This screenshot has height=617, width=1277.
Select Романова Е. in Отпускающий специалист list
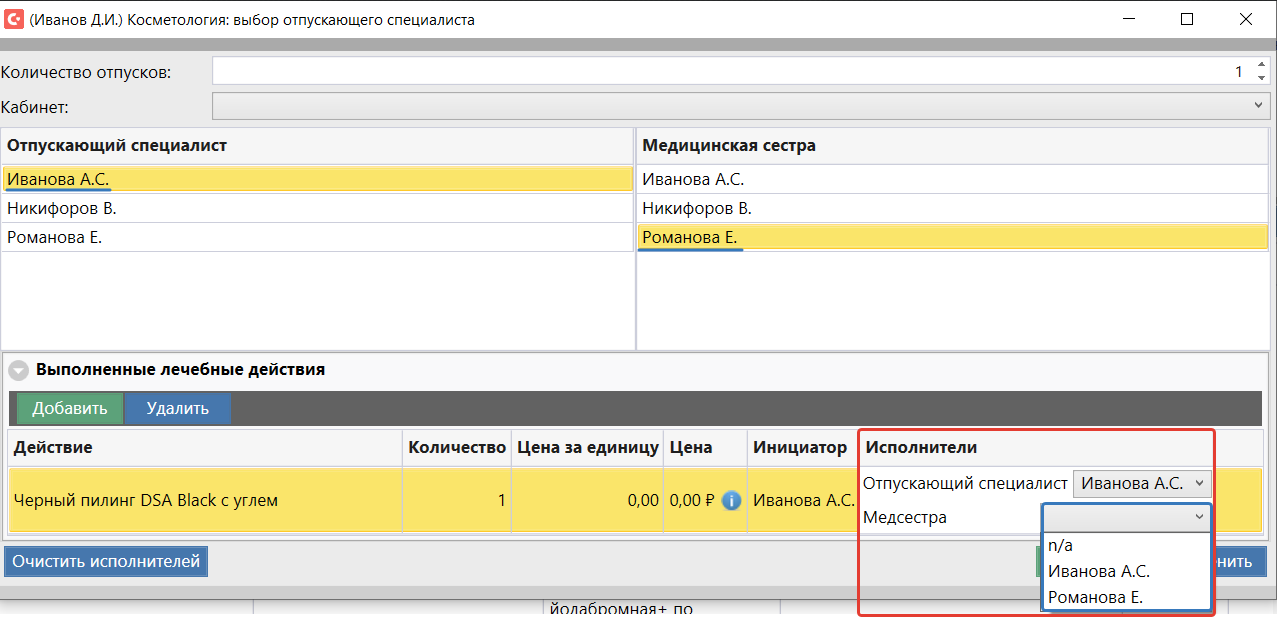55,238
